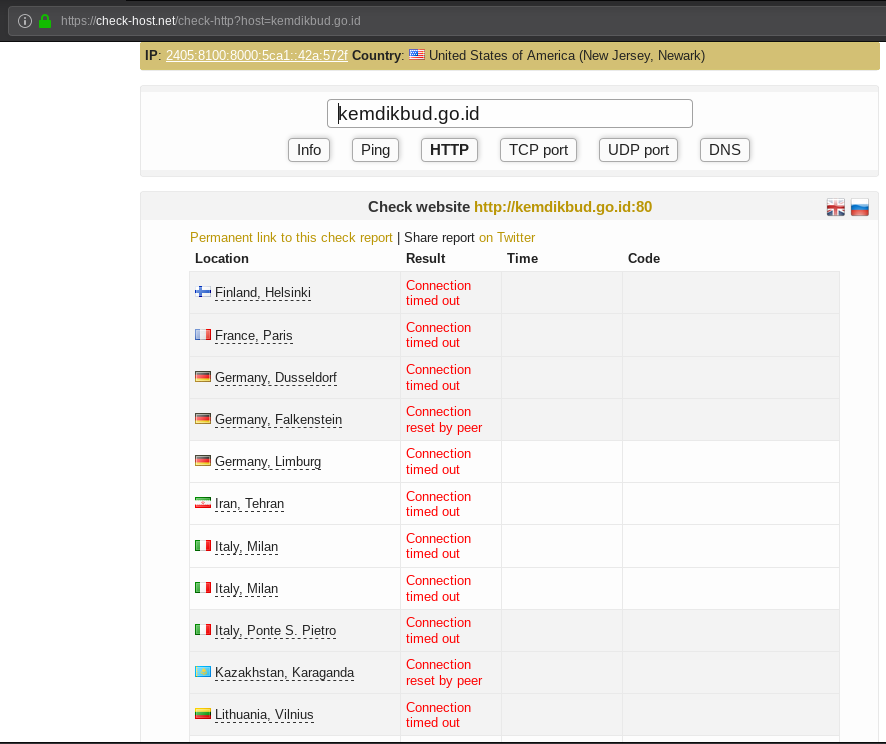Click the New Jersey, Newark location text
Image resolution: width=886 pixels, height=744 pixels.
(642, 55)
